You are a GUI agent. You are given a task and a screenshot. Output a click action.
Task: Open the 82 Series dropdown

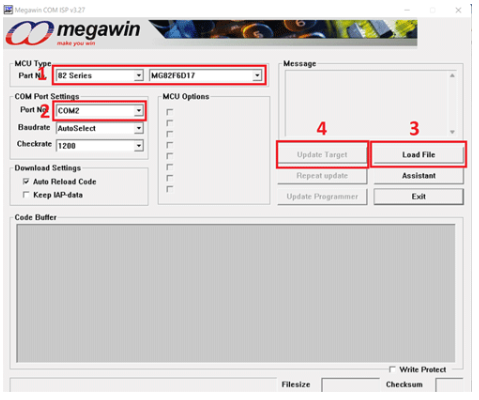point(139,75)
